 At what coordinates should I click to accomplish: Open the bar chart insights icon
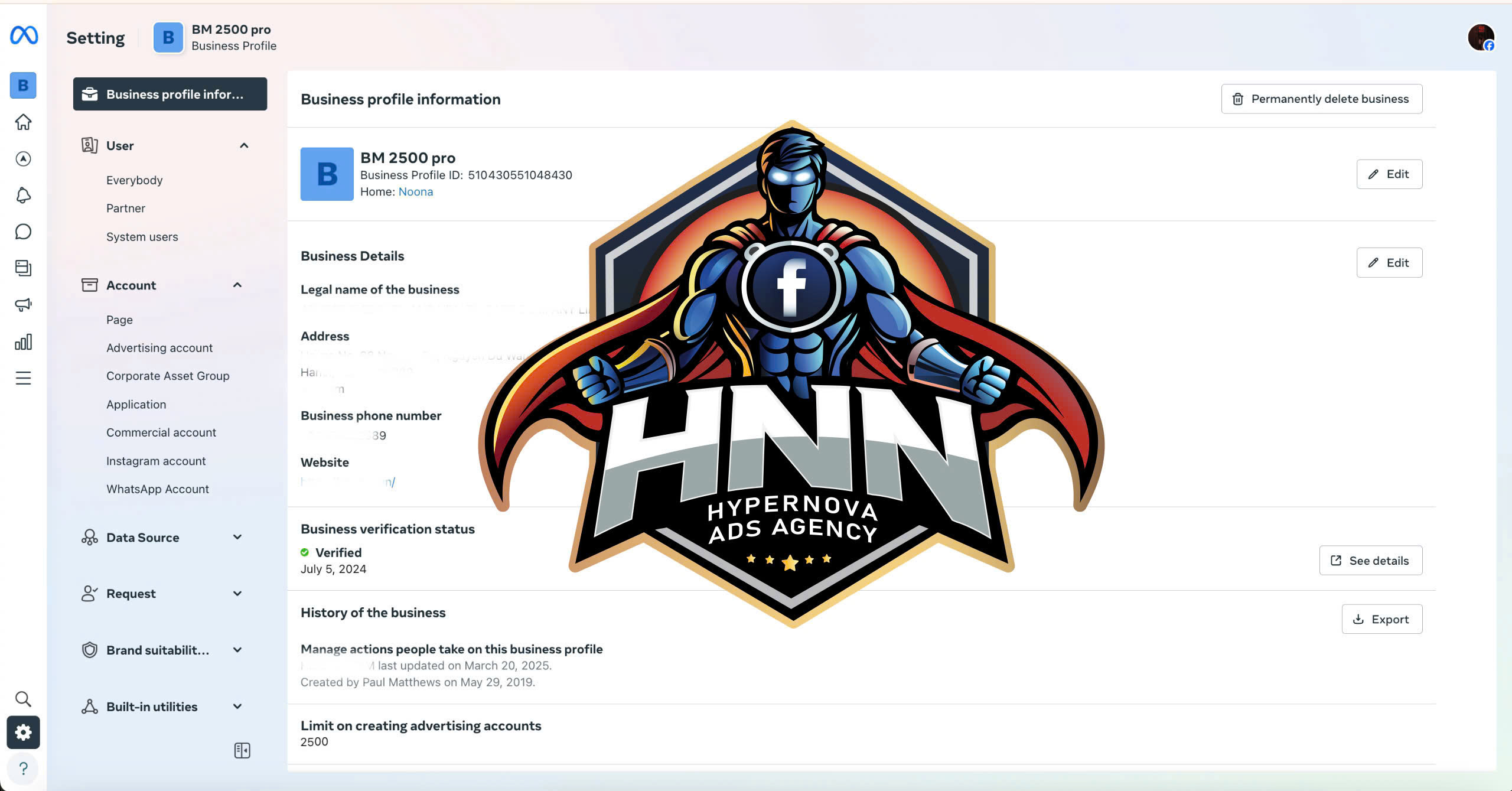coord(23,342)
